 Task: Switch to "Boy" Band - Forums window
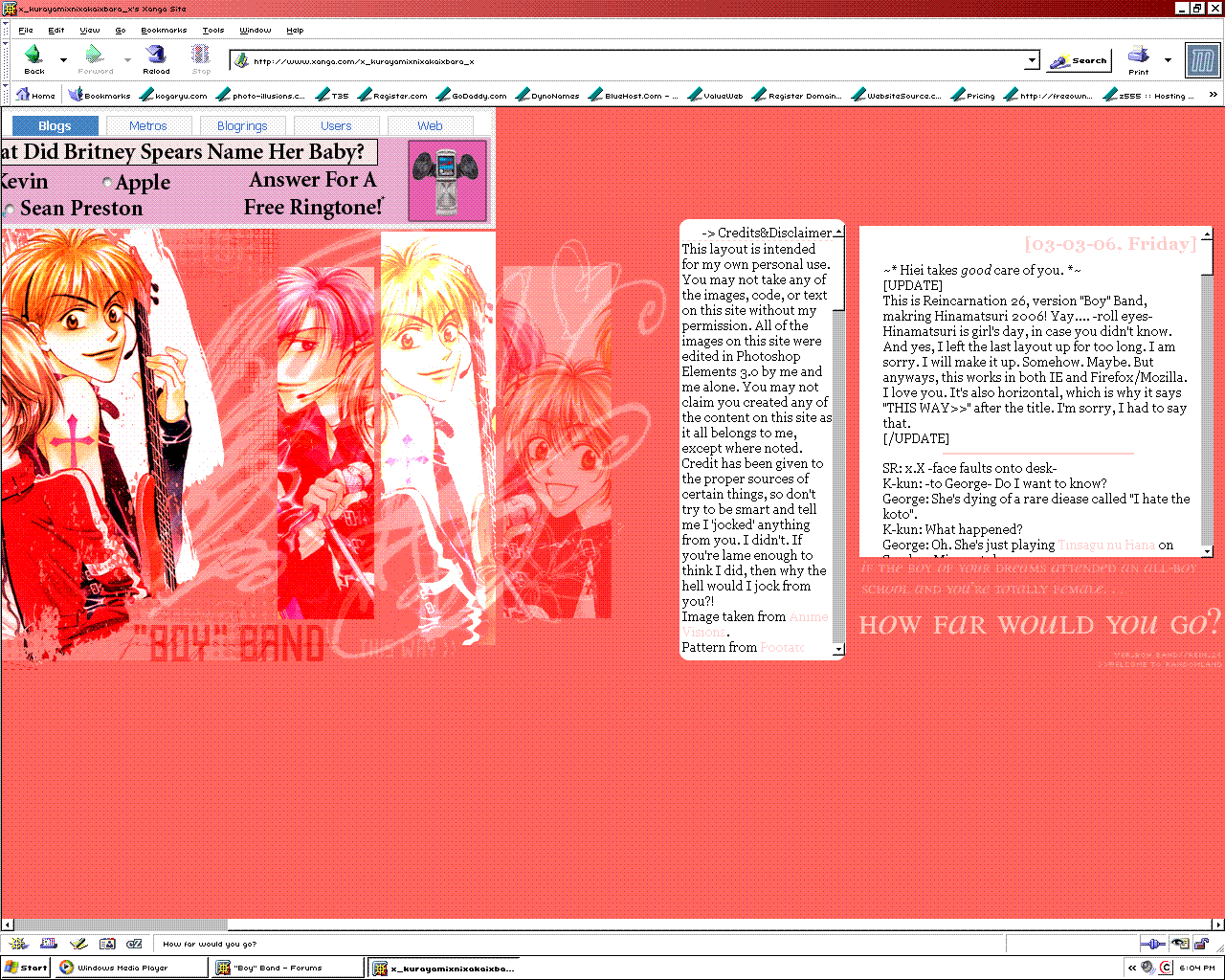click(289, 968)
